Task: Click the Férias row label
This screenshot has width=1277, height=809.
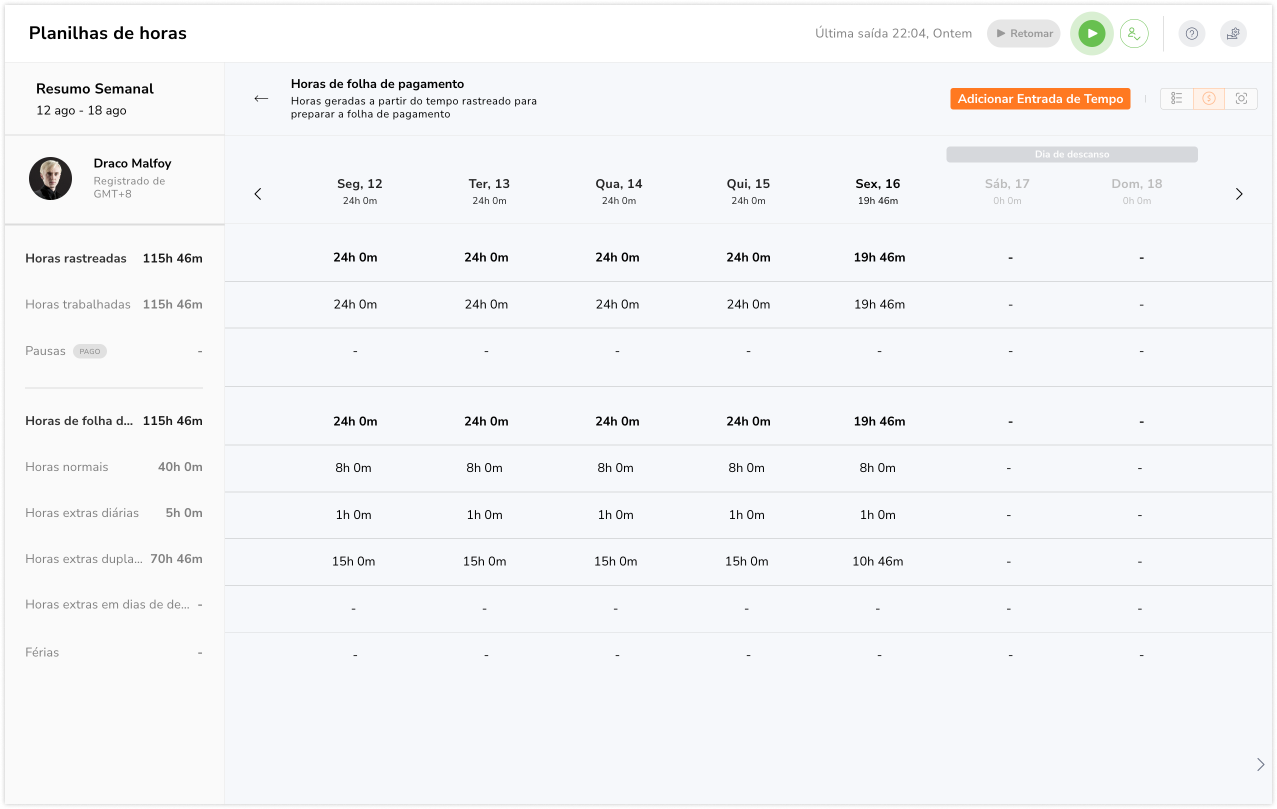Action: [x=42, y=652]
